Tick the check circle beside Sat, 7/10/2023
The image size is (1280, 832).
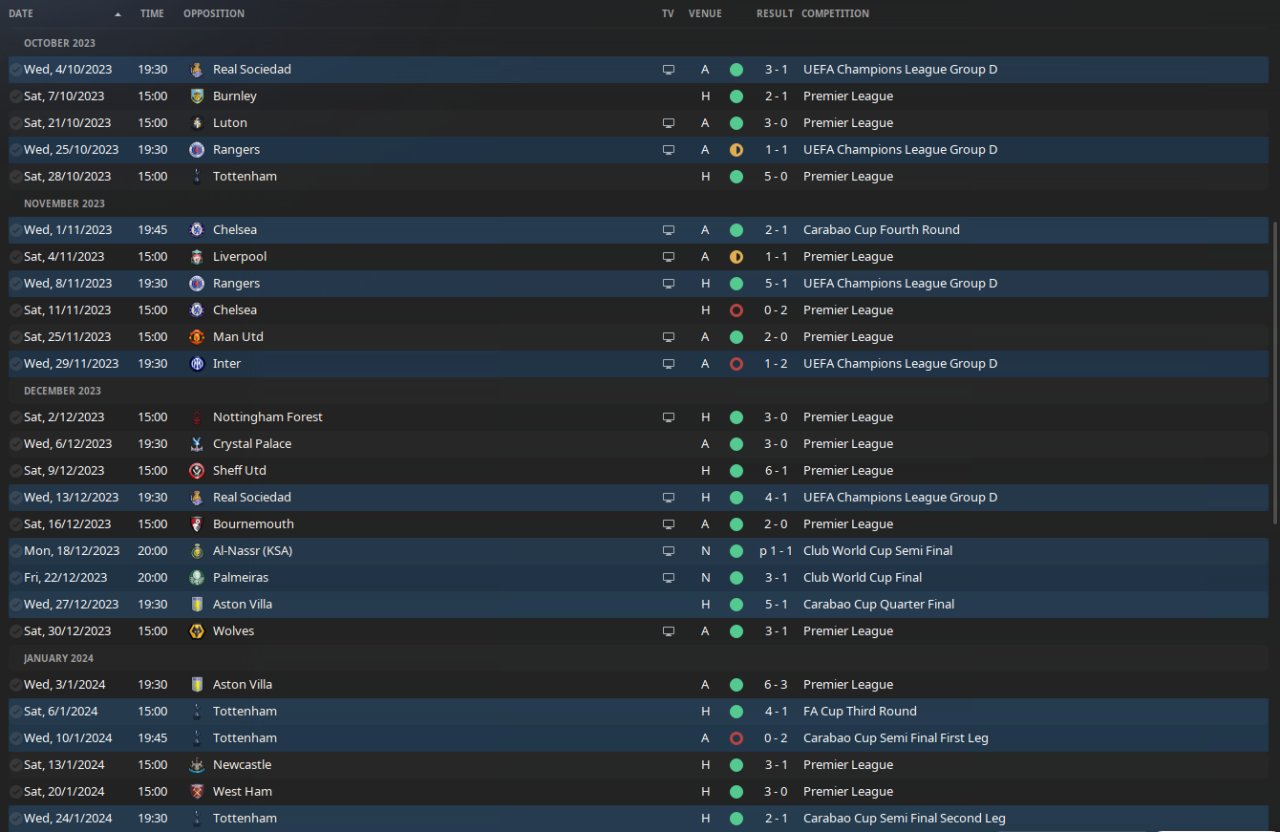click(x=15, y=97)
